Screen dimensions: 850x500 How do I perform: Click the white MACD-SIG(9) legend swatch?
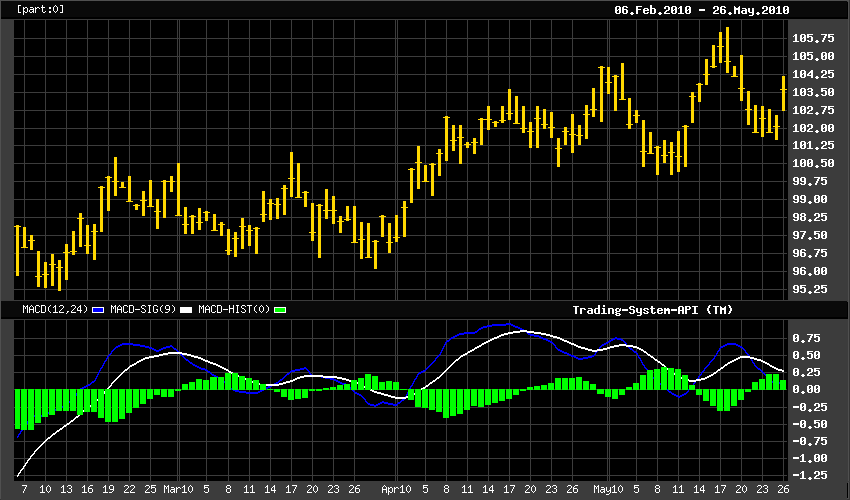[186, 310]
